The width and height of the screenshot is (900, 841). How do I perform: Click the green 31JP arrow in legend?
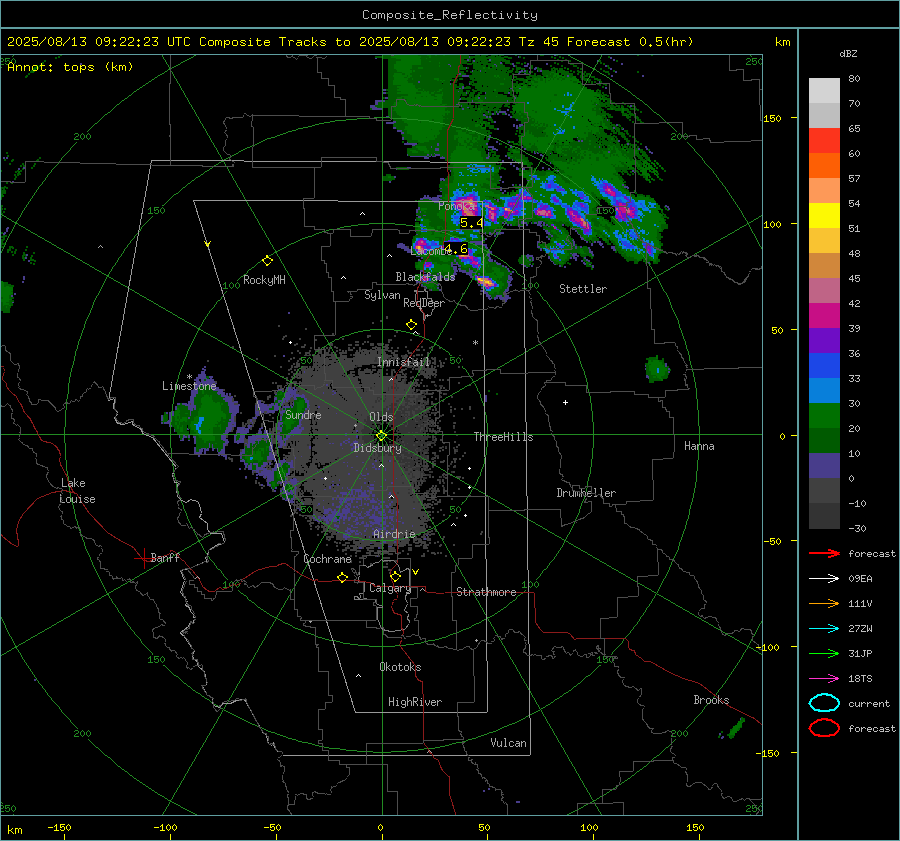(825, 653)
